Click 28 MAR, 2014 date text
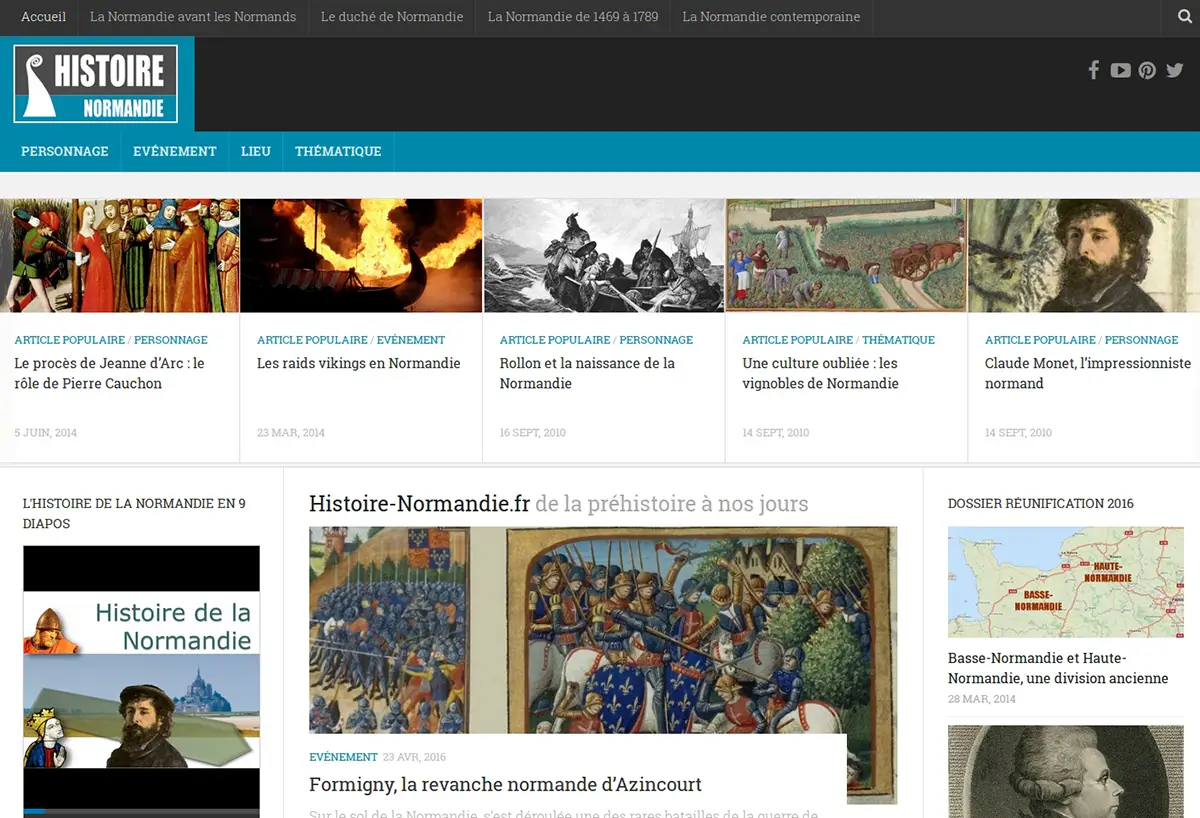This screenshot has width=1200, height=818. coord(982,699)
